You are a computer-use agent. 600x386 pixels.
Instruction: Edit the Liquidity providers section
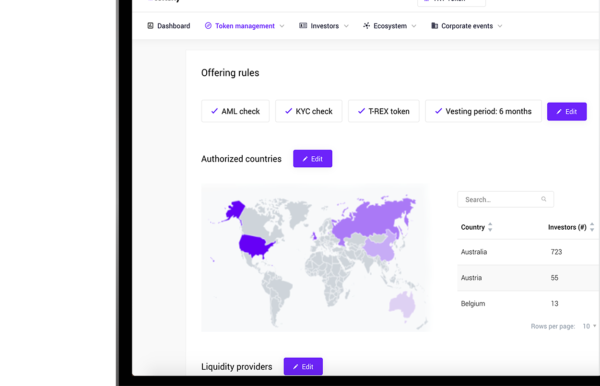(303, 366)
